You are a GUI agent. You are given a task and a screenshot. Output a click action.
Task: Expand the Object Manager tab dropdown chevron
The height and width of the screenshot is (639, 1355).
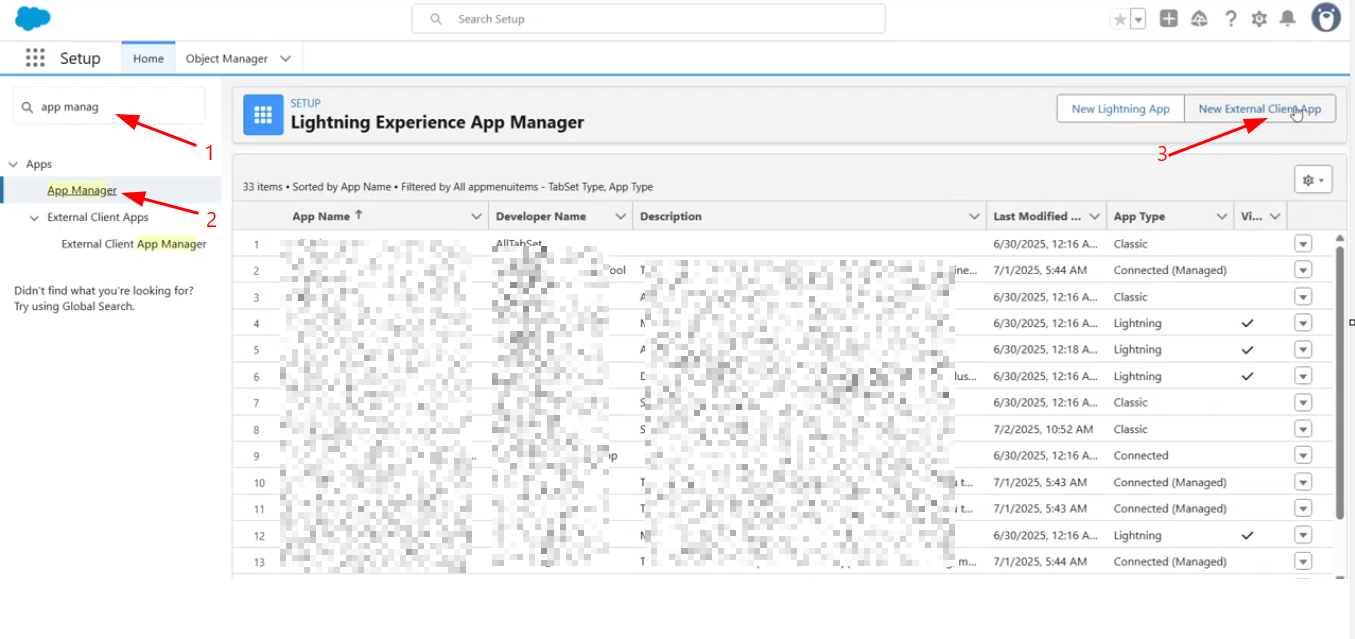[x=286, y=59]
